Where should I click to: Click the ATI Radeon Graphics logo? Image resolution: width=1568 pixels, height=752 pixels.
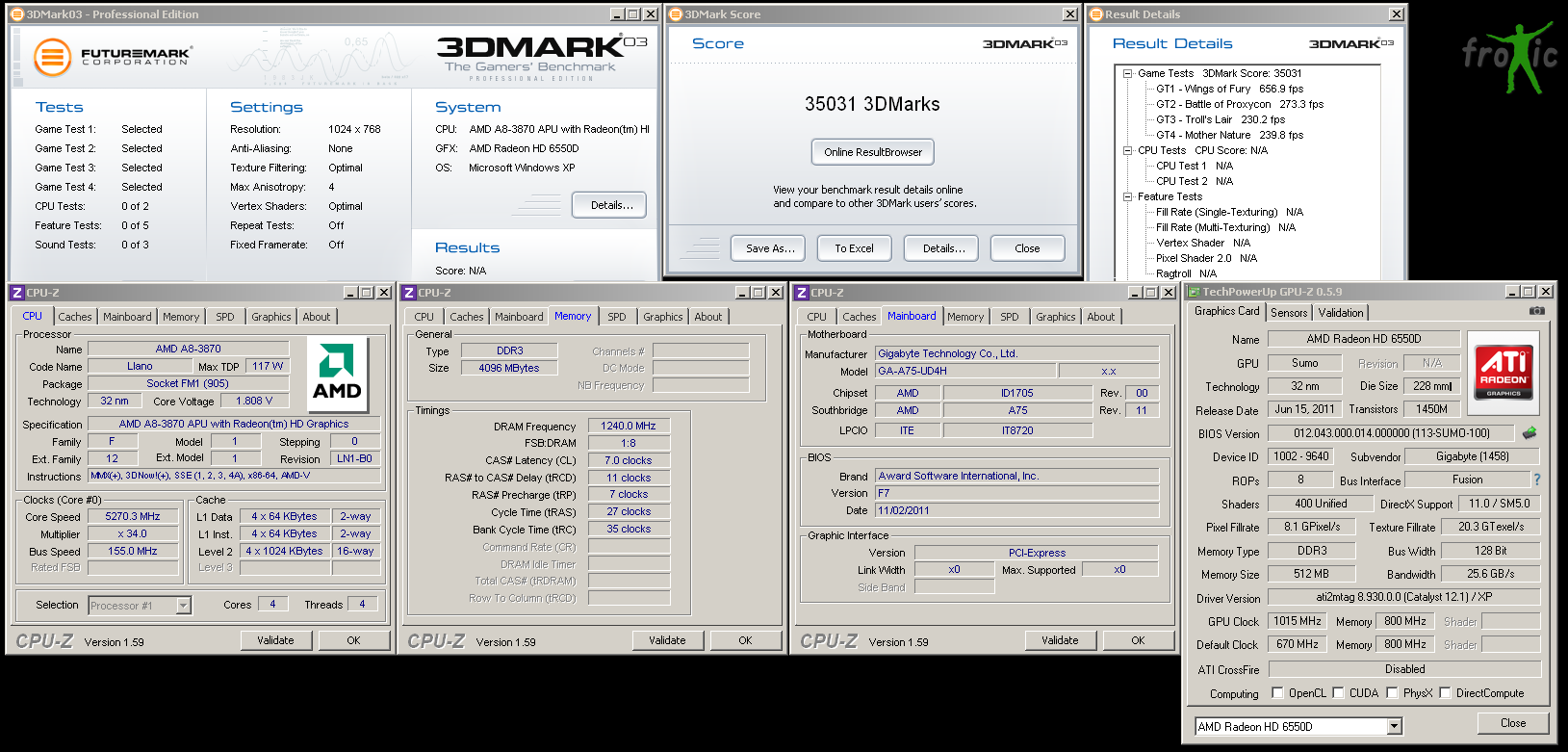1503,372
